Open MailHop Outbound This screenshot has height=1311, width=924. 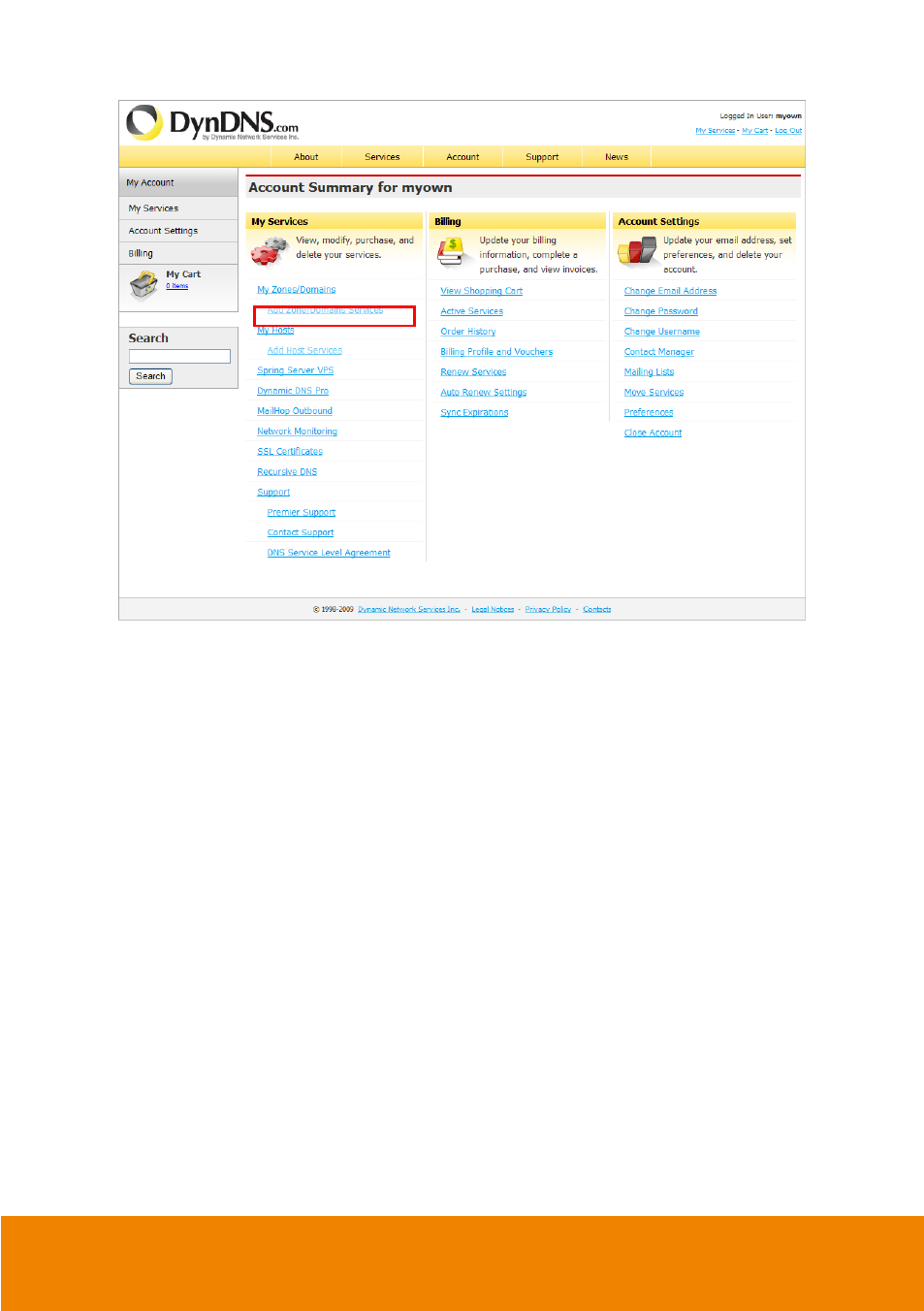coord(295,411)
